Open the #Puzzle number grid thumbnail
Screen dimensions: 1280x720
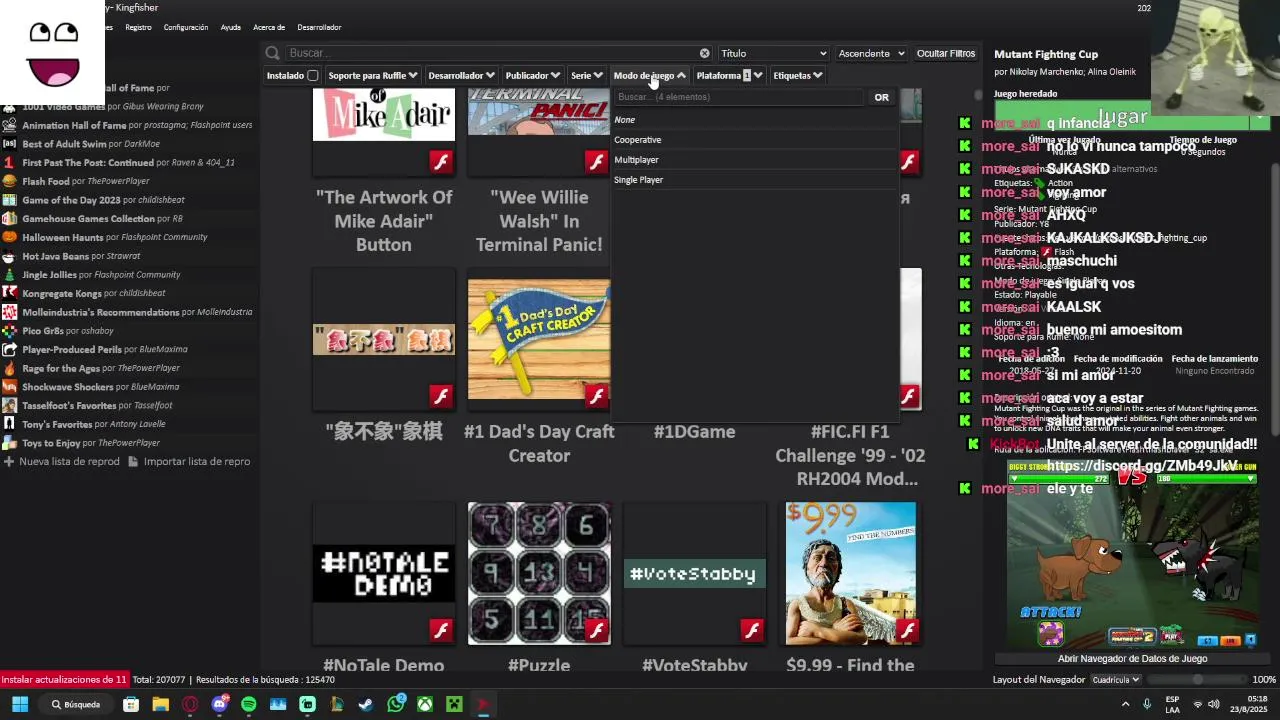pos(539,574)
